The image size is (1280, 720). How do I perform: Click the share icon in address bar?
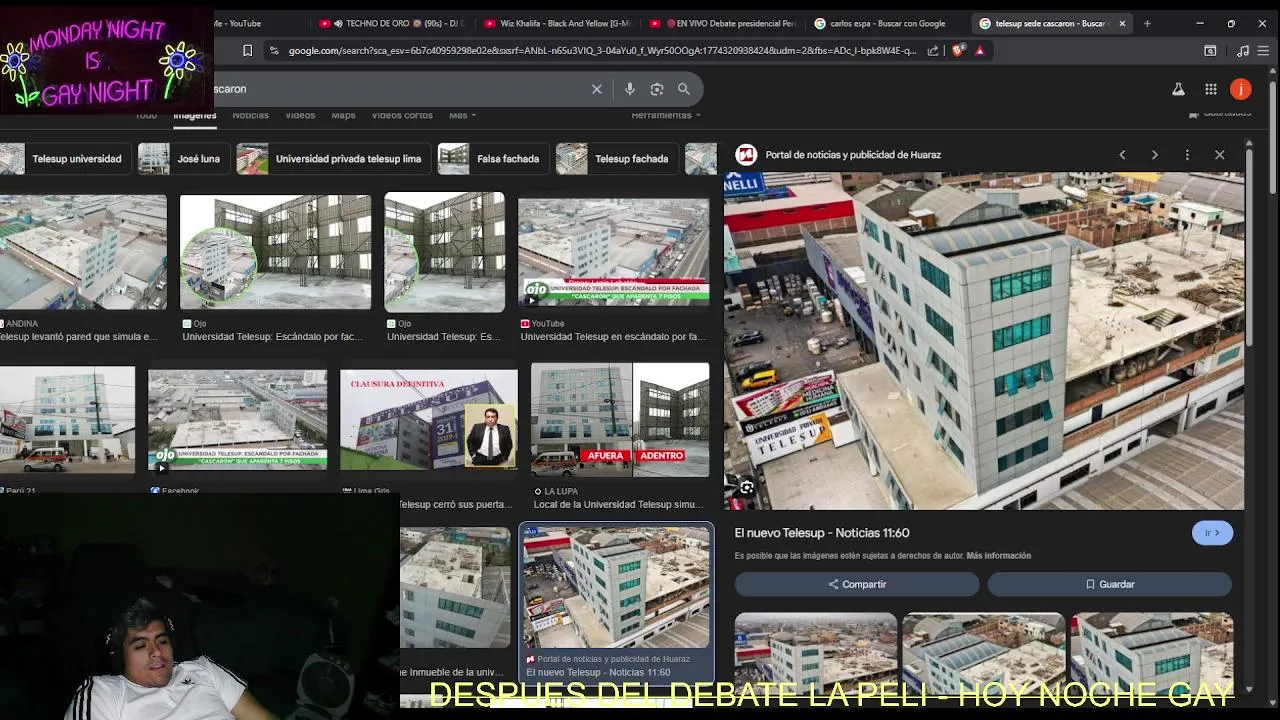click(x=933, y=50)
